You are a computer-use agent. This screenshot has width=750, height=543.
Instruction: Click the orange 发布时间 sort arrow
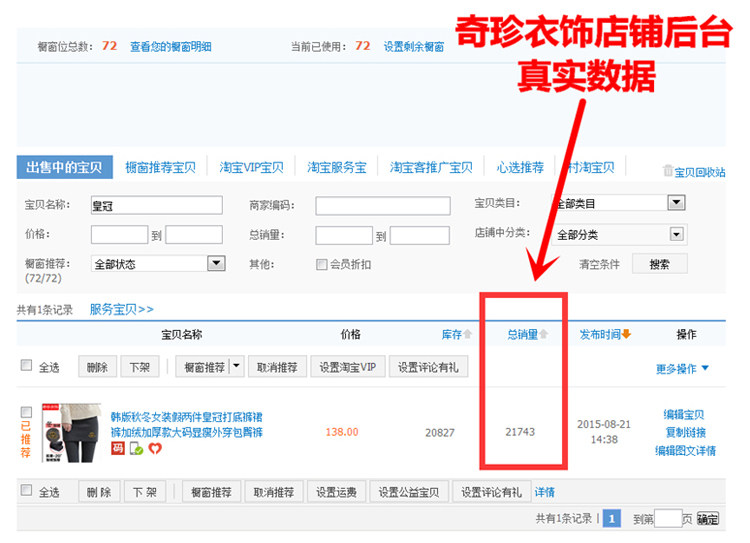(626, 334)
